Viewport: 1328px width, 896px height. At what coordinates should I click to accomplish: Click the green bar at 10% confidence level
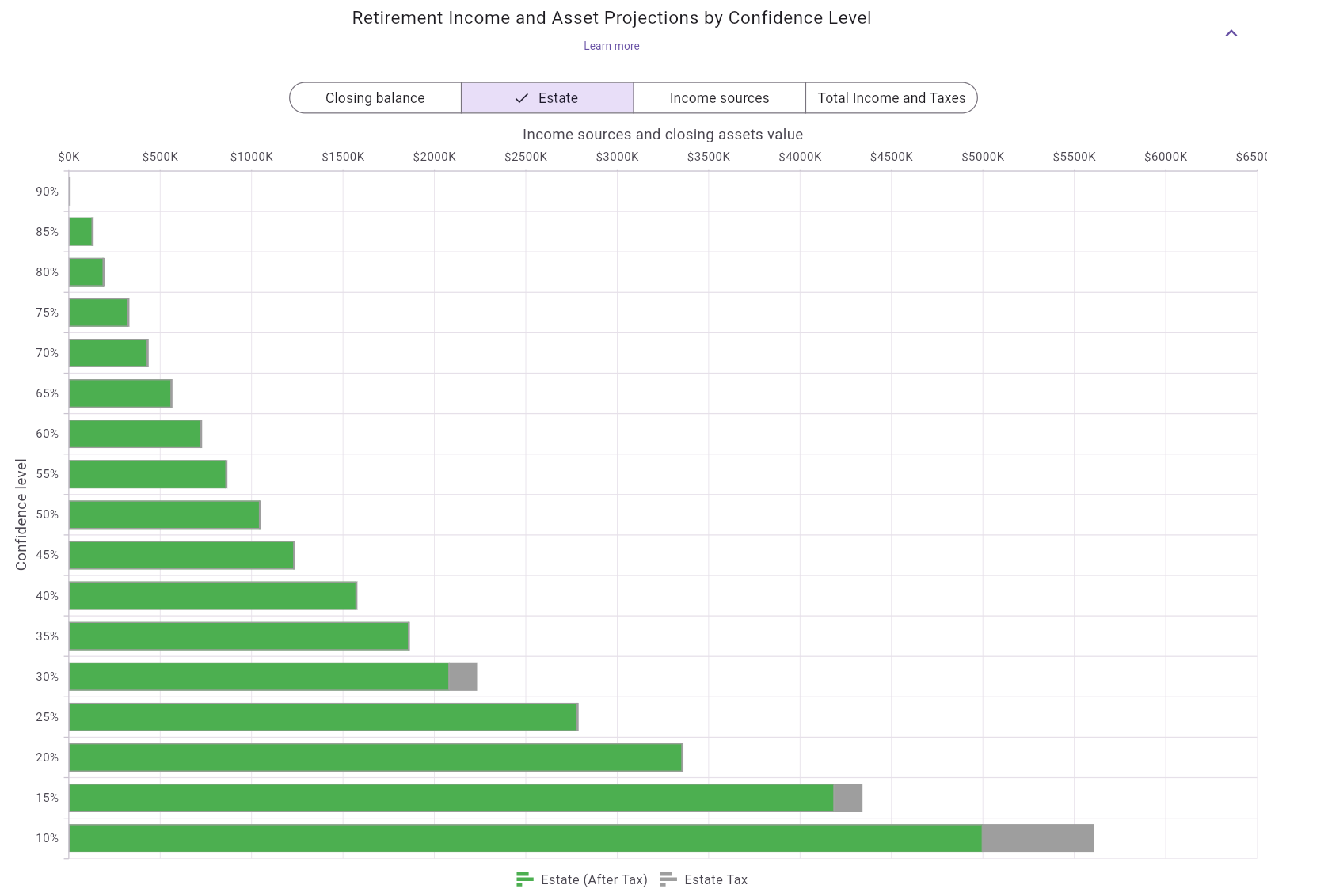[523, 837]
